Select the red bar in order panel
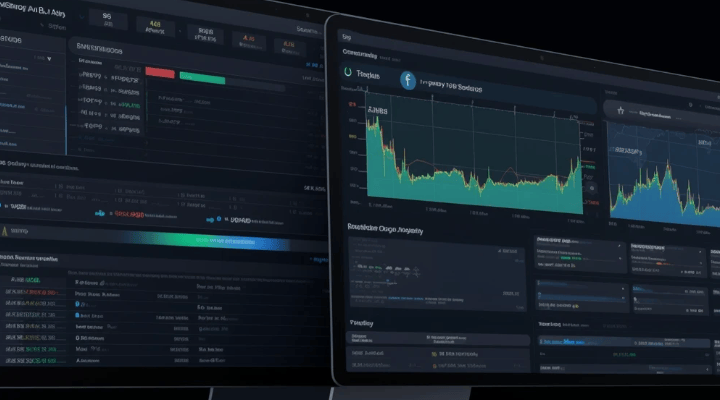This screenshot has height=400, width=720. [x=160, y=72]
